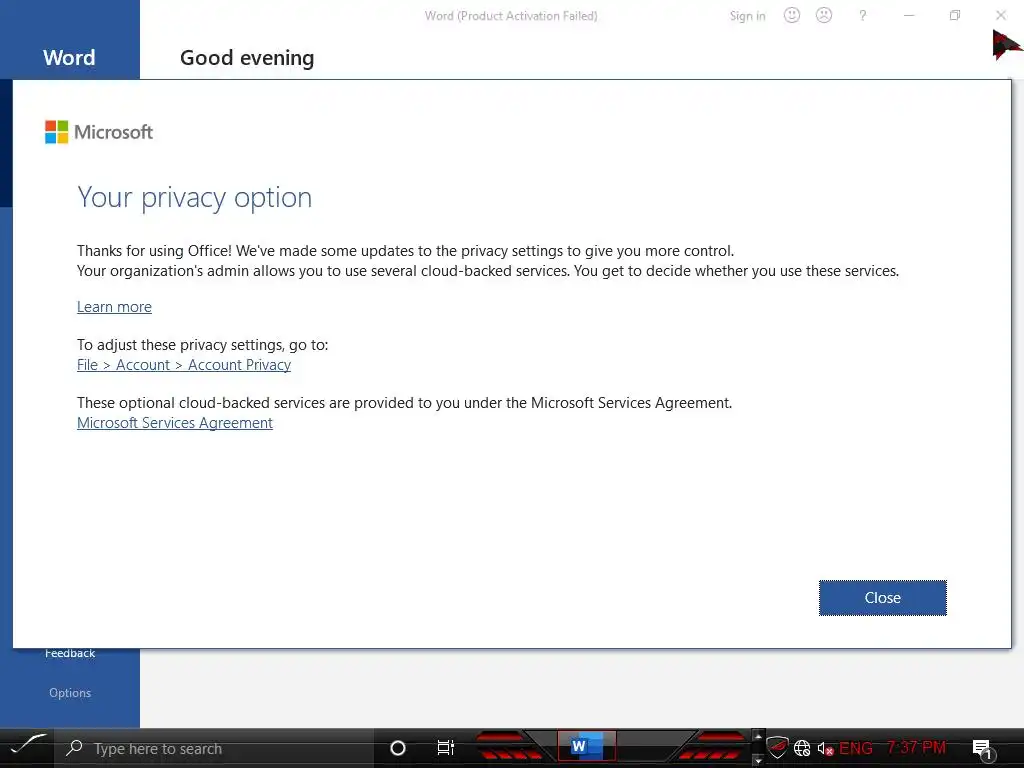Close the privacy option dialog
1024x768 pixels.
coord(882,598)
